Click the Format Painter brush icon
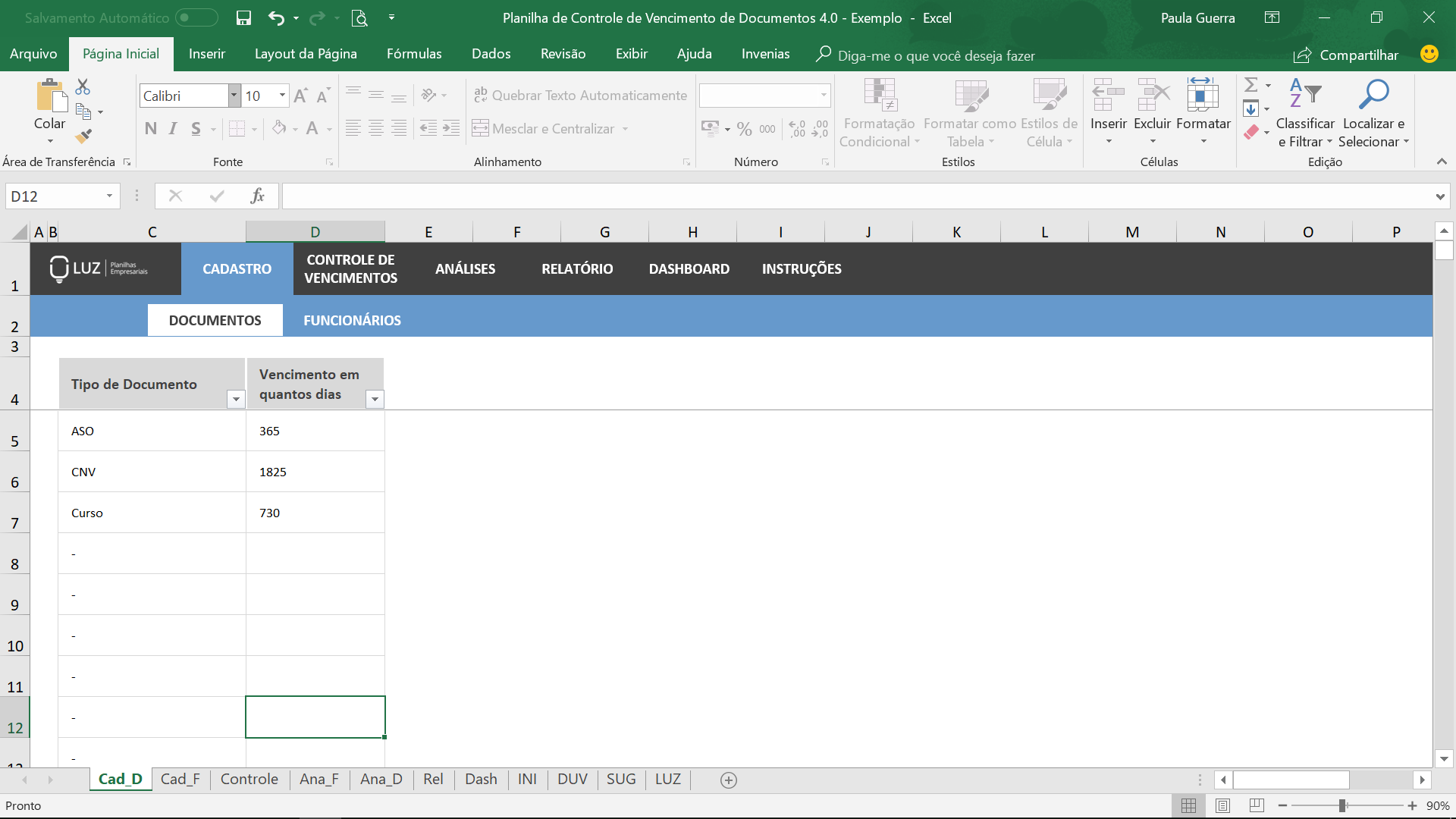 (83, 136)
